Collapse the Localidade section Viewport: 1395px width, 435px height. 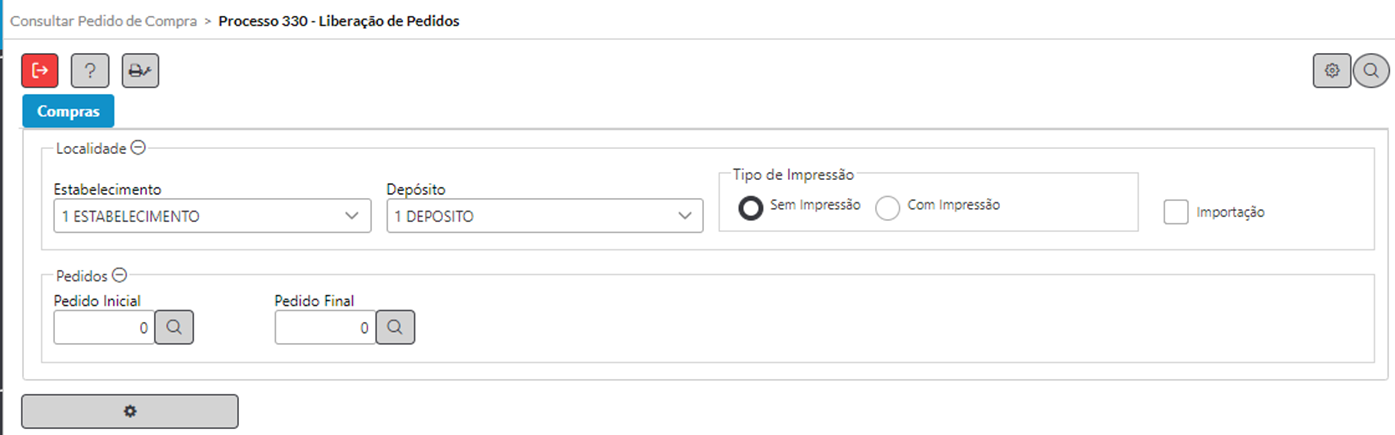(x=138, y=148)
